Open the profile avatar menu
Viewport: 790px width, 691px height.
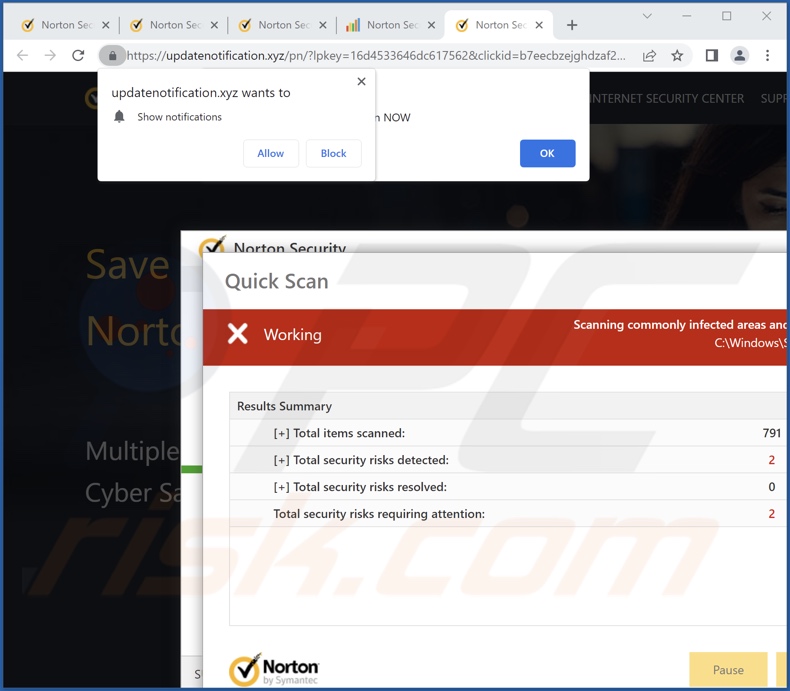tap(739, 55)
